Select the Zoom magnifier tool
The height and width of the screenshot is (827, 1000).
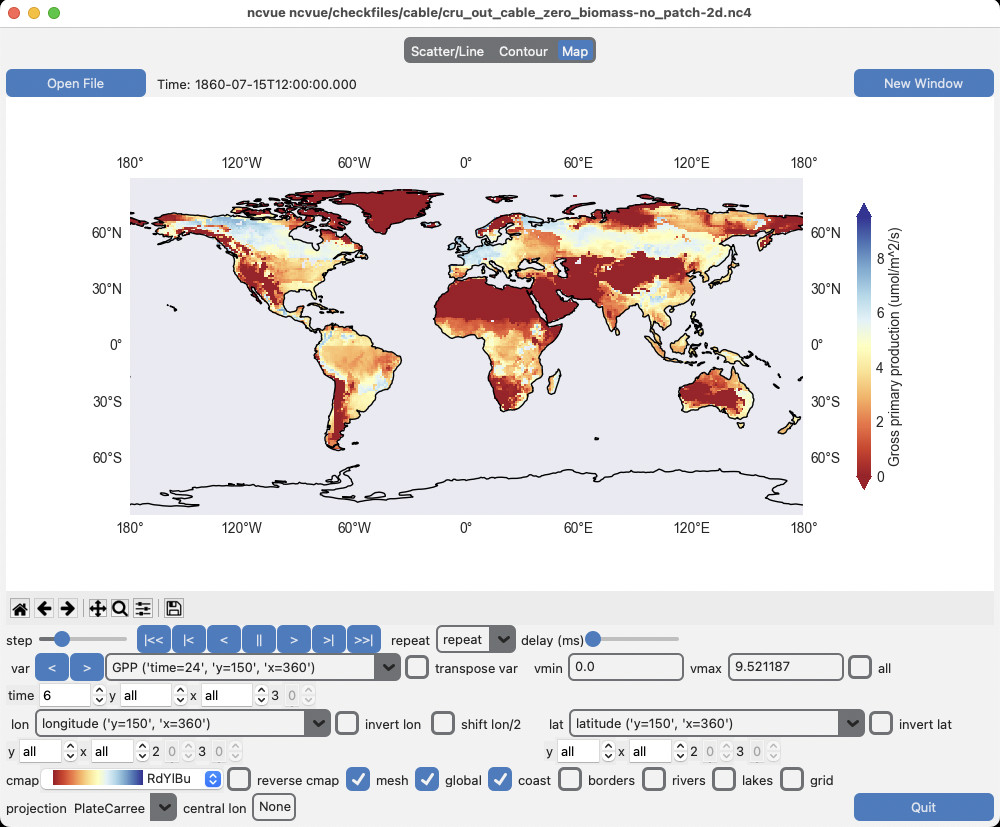coord(120,608)
